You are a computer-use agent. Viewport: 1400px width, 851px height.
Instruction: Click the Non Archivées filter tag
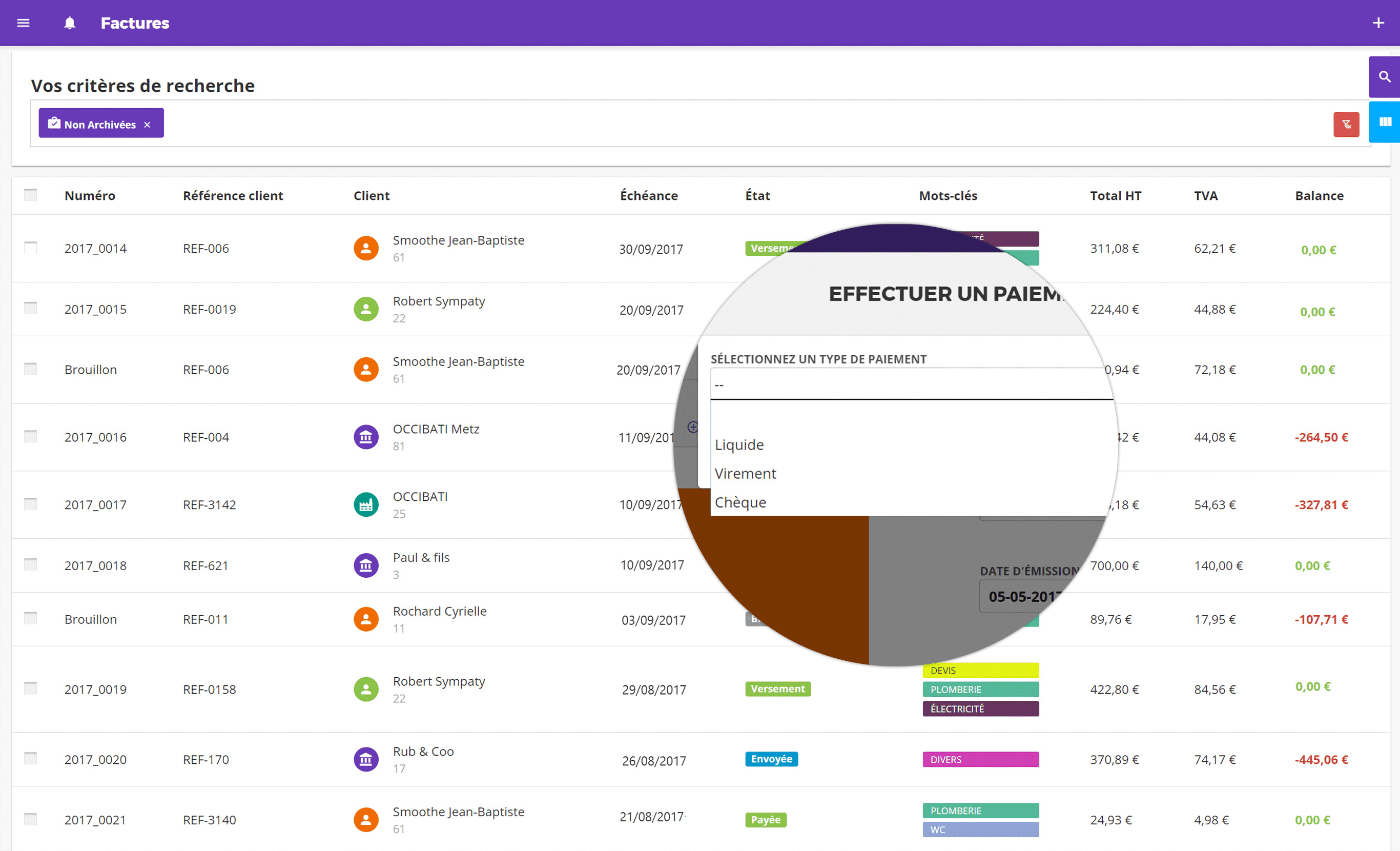101,124
